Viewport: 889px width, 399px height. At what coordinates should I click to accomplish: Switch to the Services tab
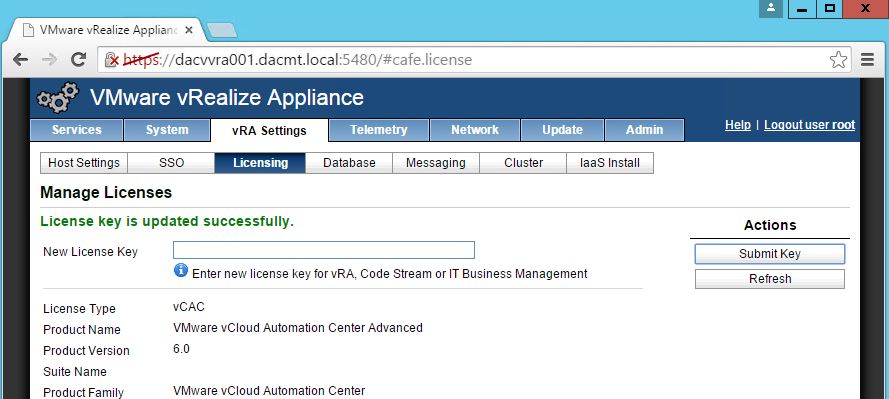77,130
